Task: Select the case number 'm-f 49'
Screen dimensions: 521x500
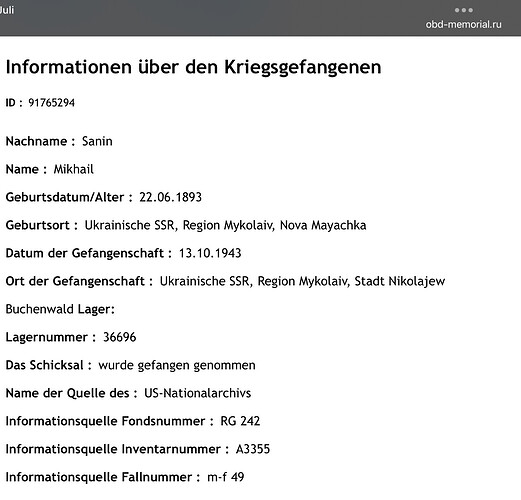Action: (226, 477)
